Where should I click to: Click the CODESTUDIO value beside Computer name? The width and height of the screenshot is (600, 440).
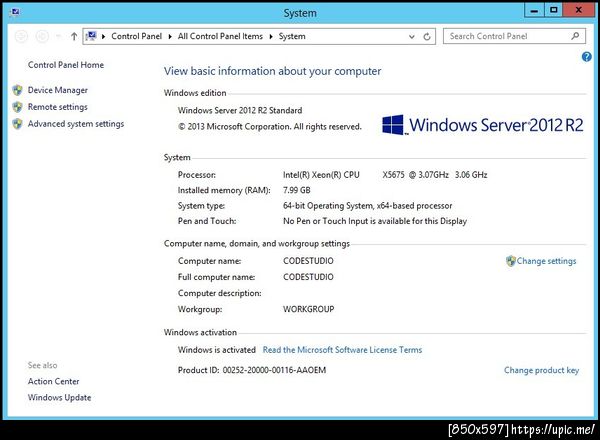click(308, 261)
